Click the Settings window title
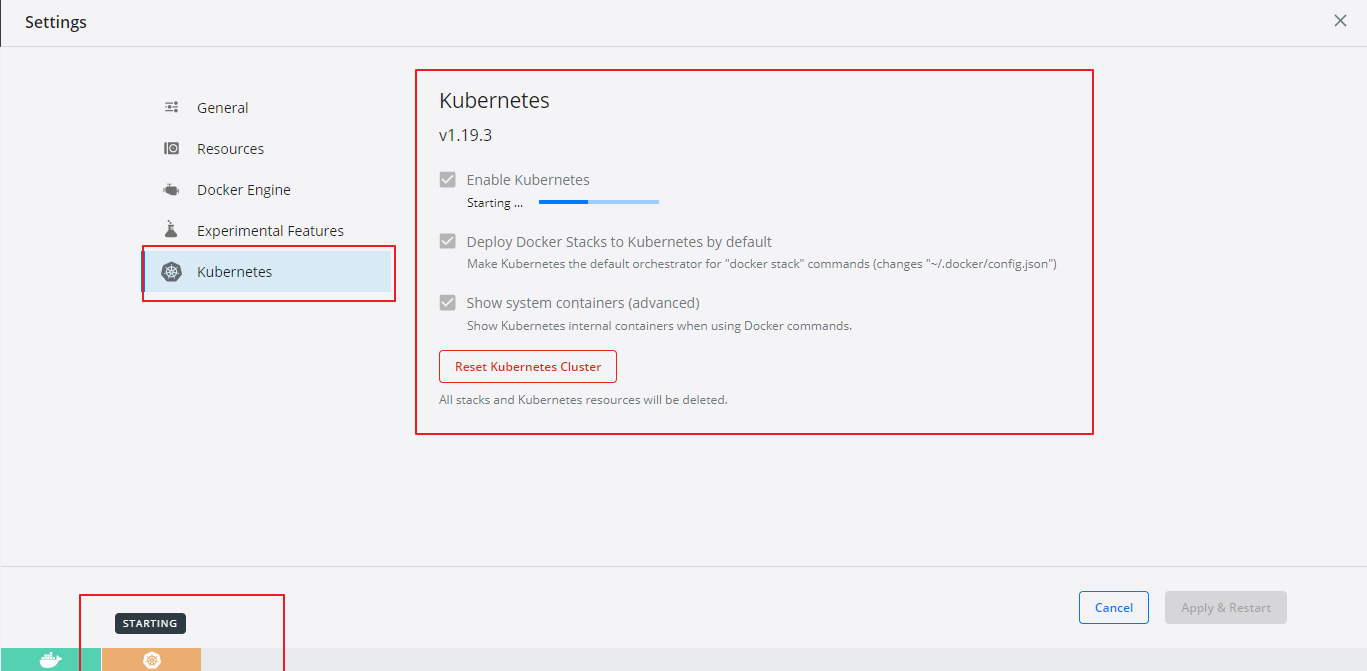Image resolution: width=1367 pixels, height=671 pixels. (x=56, y=22)
